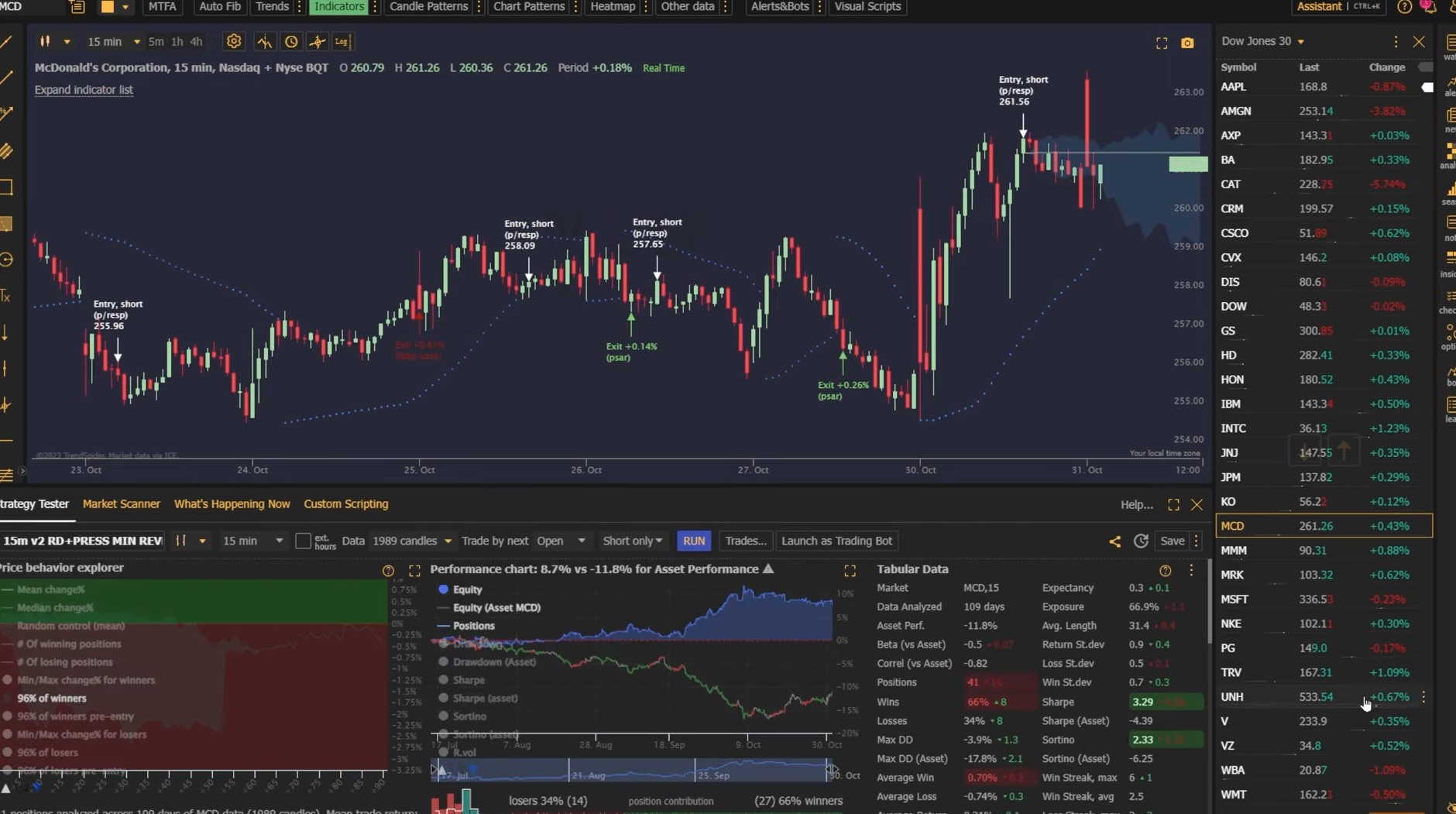This screenshot has width=1456, height=814.
Task: Open strategy 15 min timeframe dropdown
Action: 252,541
